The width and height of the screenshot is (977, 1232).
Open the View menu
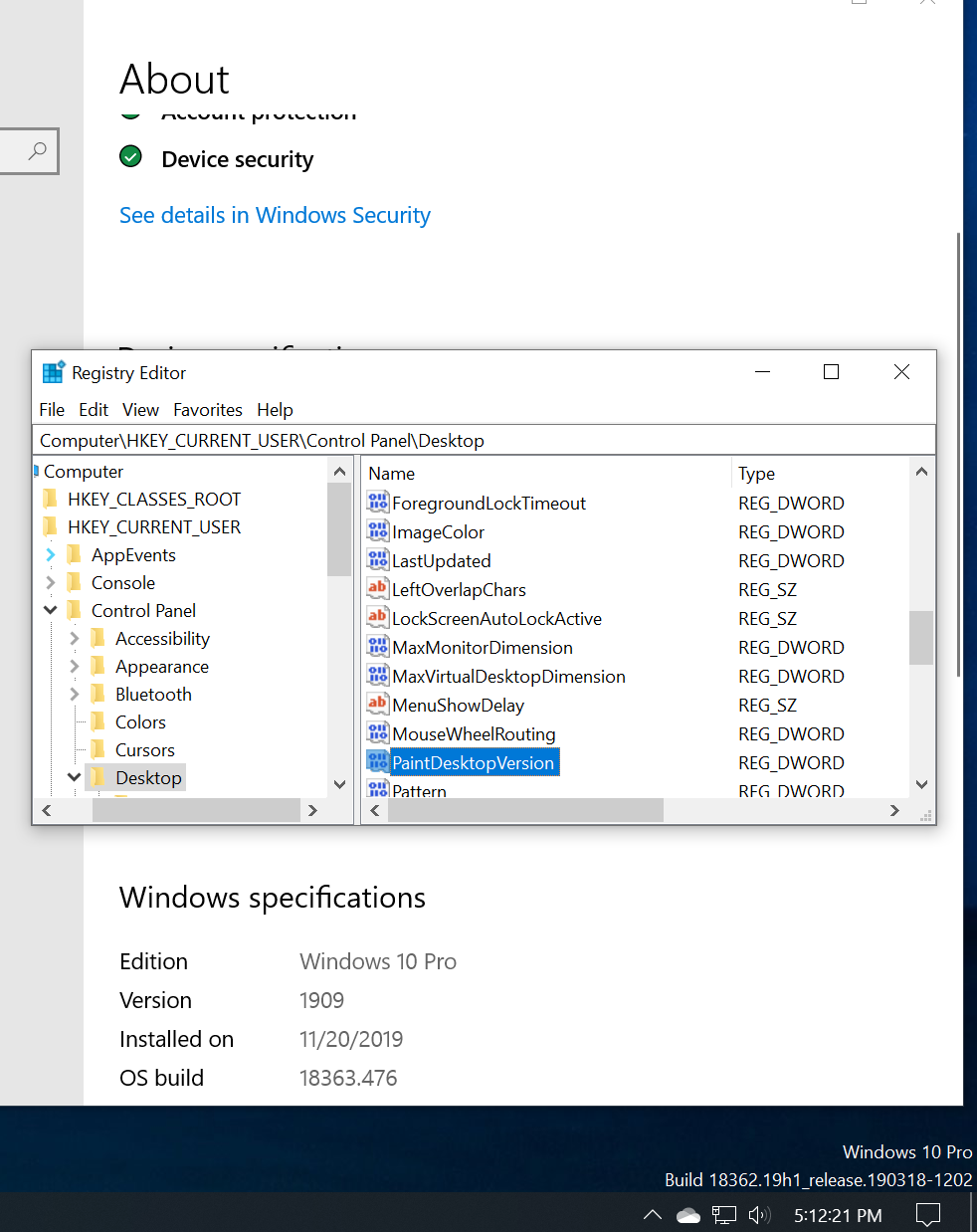[x=140, y=410]
